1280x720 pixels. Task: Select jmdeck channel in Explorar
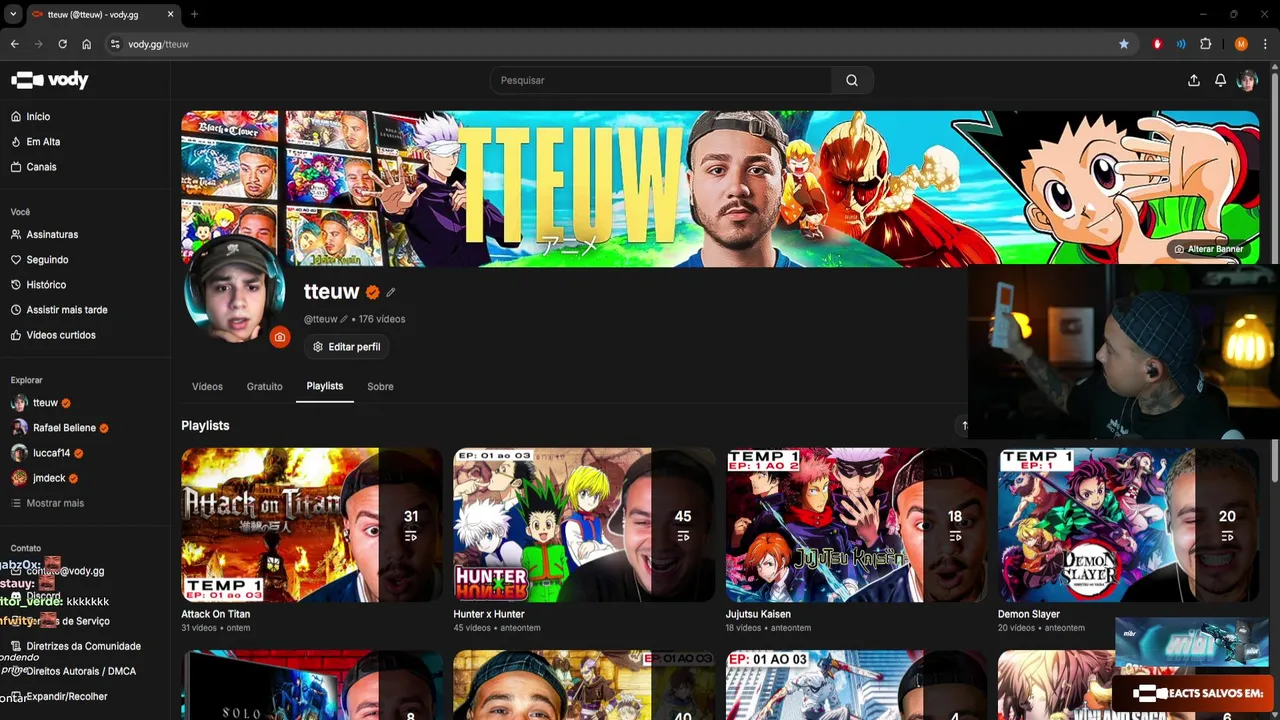pos(49,479)
